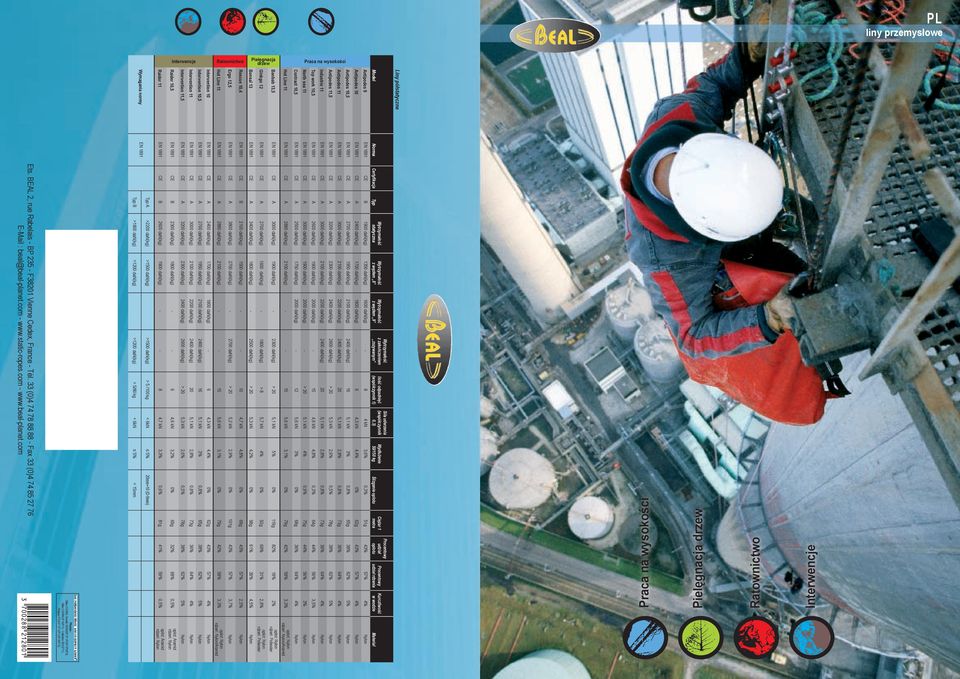The height and width of the screenshot is (679, 960).
Task: Click the barcode on the back cover
Action: (34, 626)
